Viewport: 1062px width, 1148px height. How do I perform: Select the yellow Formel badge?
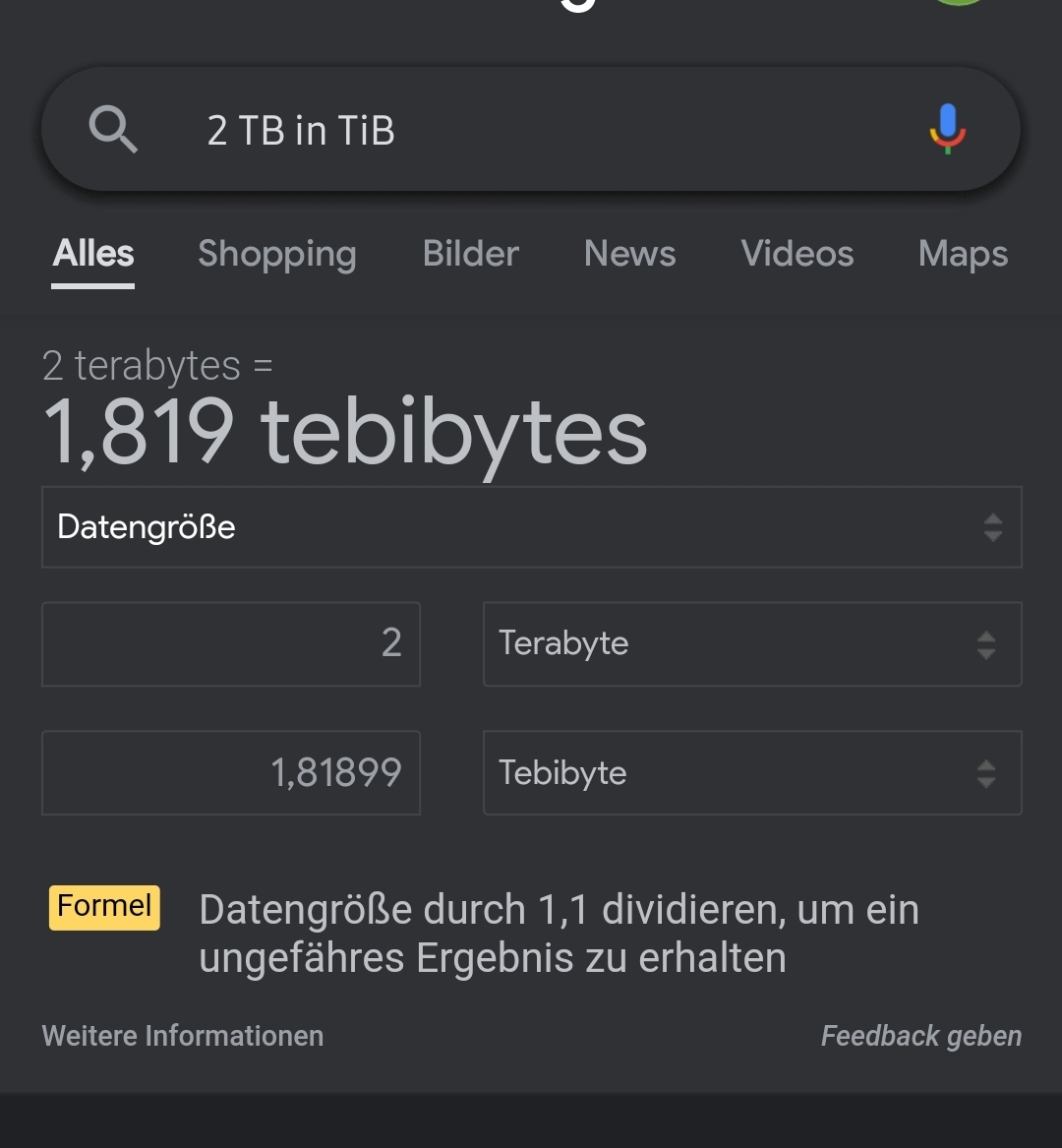point(104,907)
